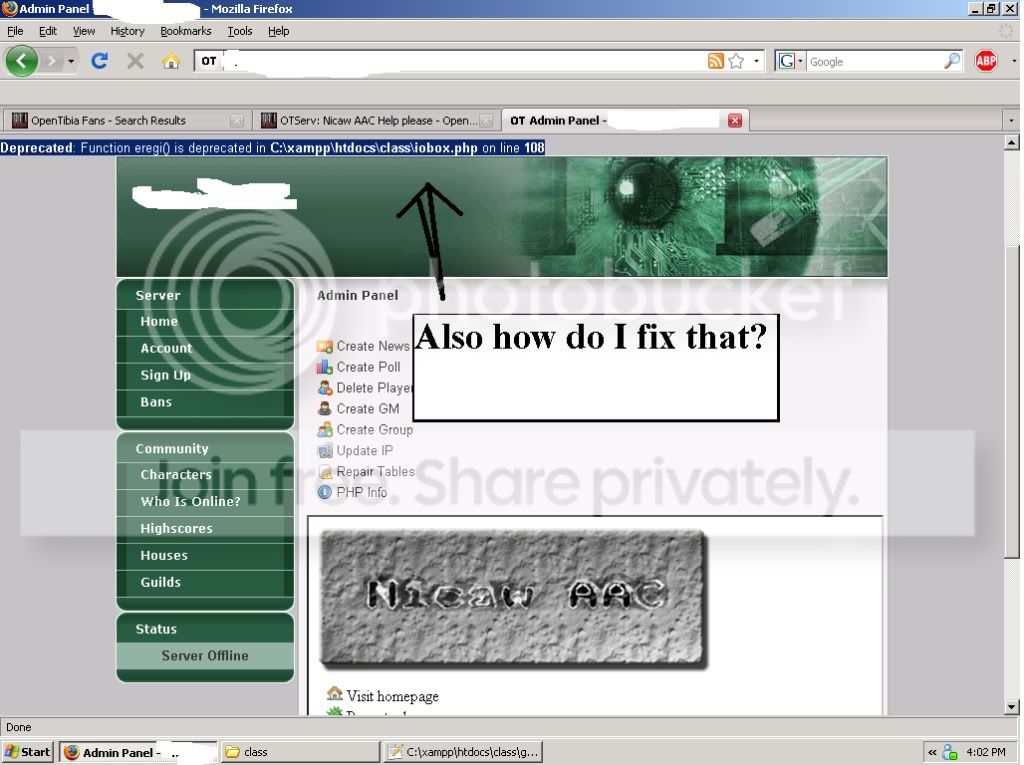Switch to the C:\xampp\htdocs\class taskbar editor item
Image resolution: width=1024 pixels, height=765 pixels.
(464, 752)
